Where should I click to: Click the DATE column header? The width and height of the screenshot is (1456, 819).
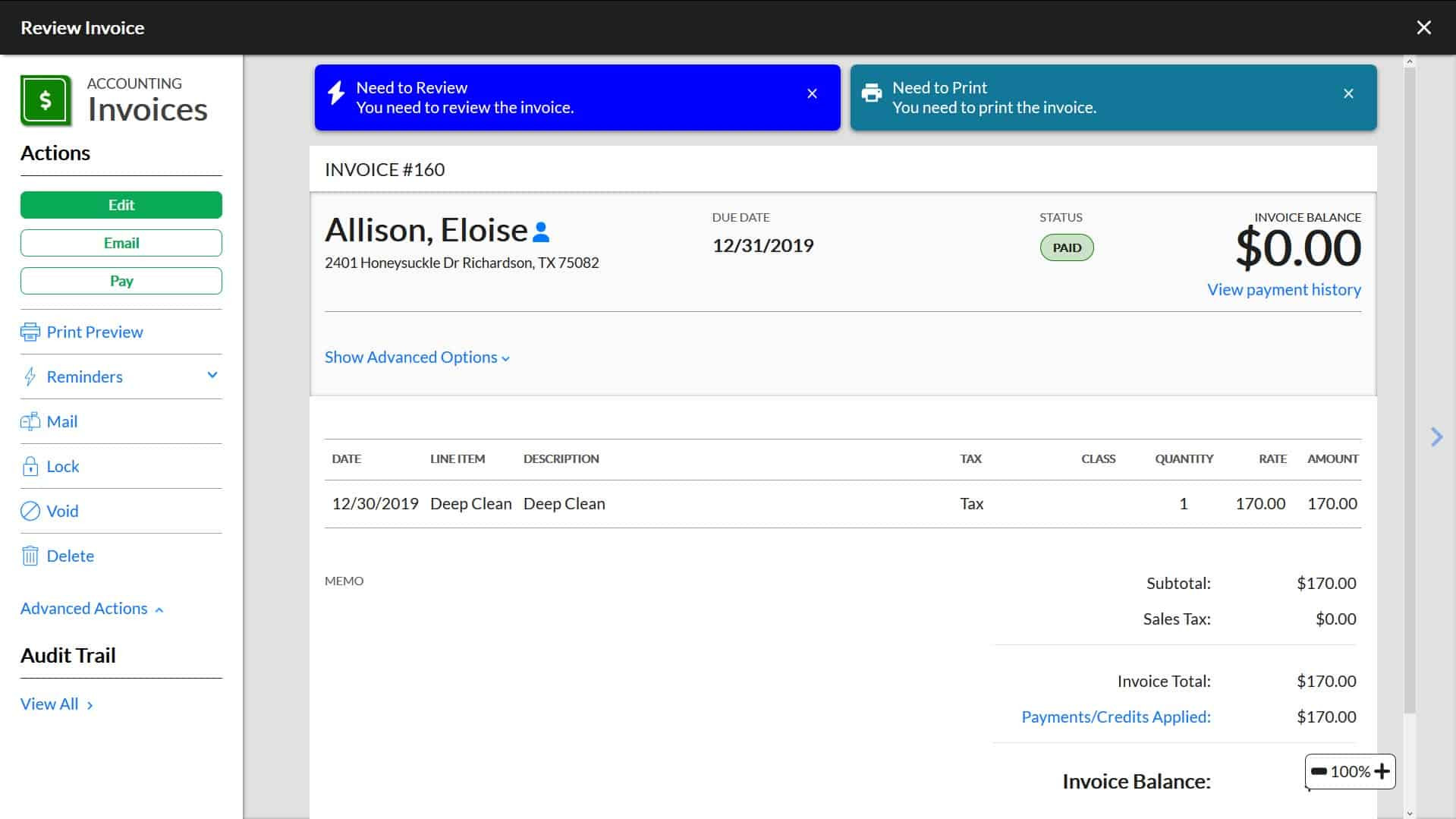pos(346,458)
